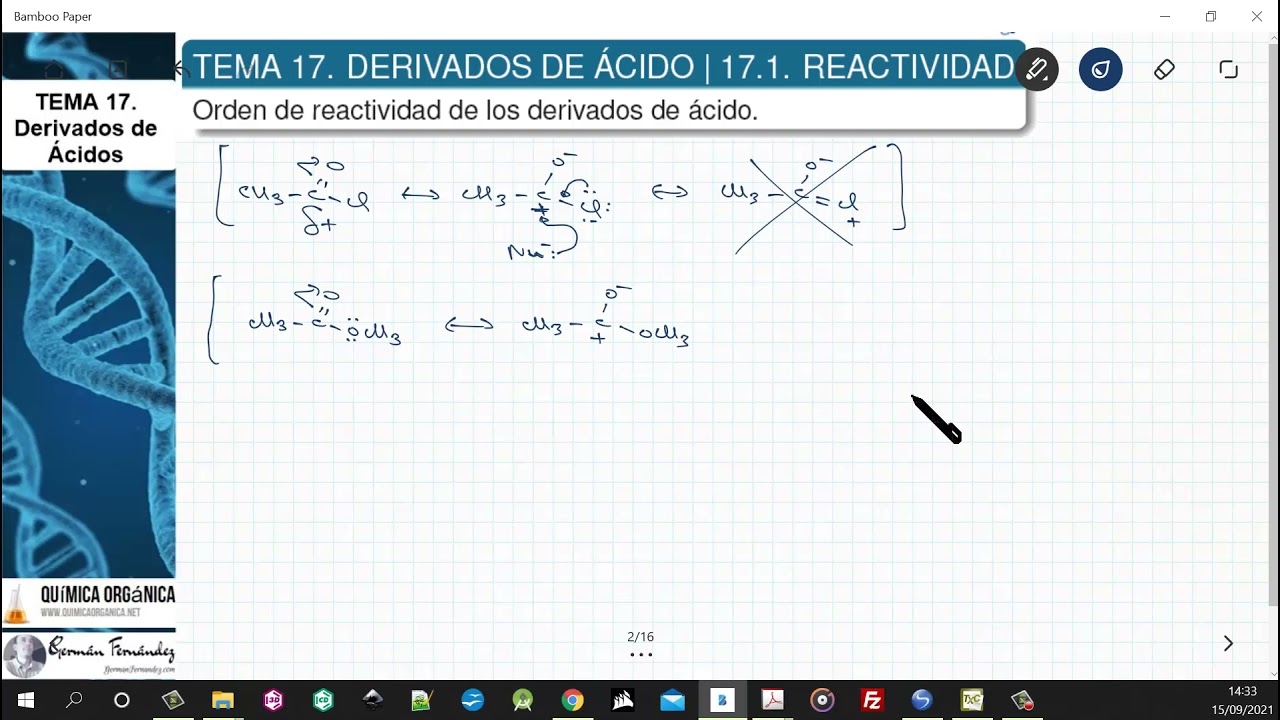The image size is (1280, 720).
Task: Open the Mail app in the taskbar
Action: [x=672, y=700]
